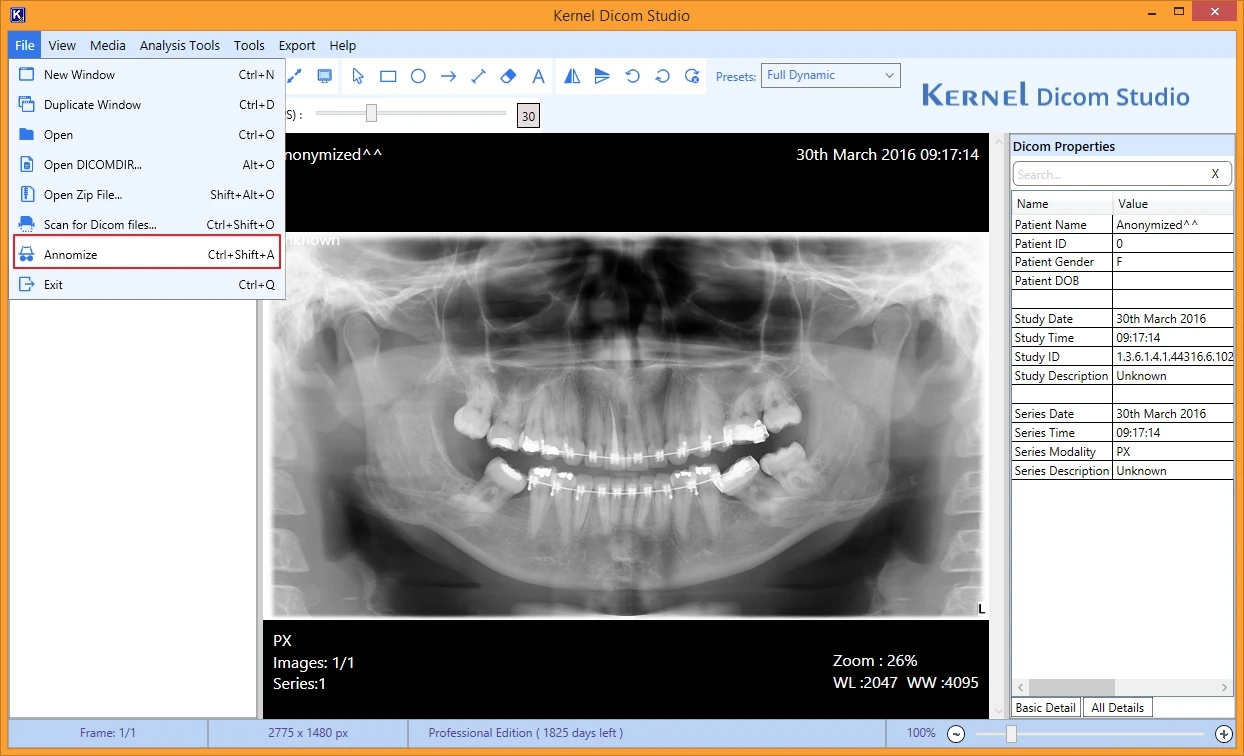Select the Study ID value cell
The image size is (1244, 756).
pos(1174,357)
